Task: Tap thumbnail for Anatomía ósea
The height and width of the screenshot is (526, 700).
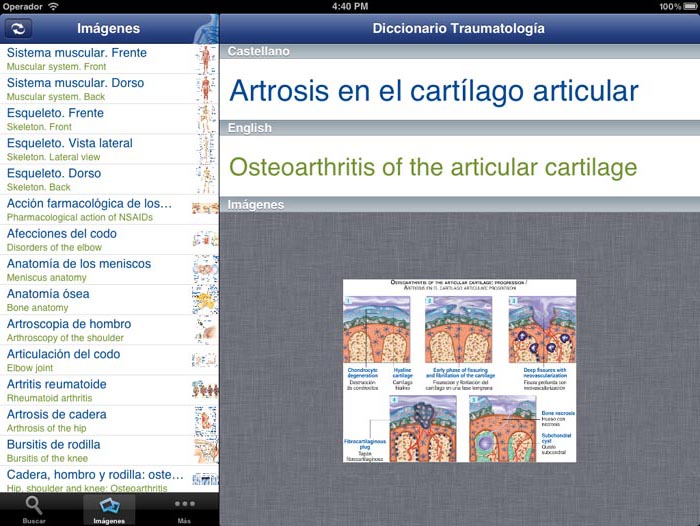Action: (205, 300)
